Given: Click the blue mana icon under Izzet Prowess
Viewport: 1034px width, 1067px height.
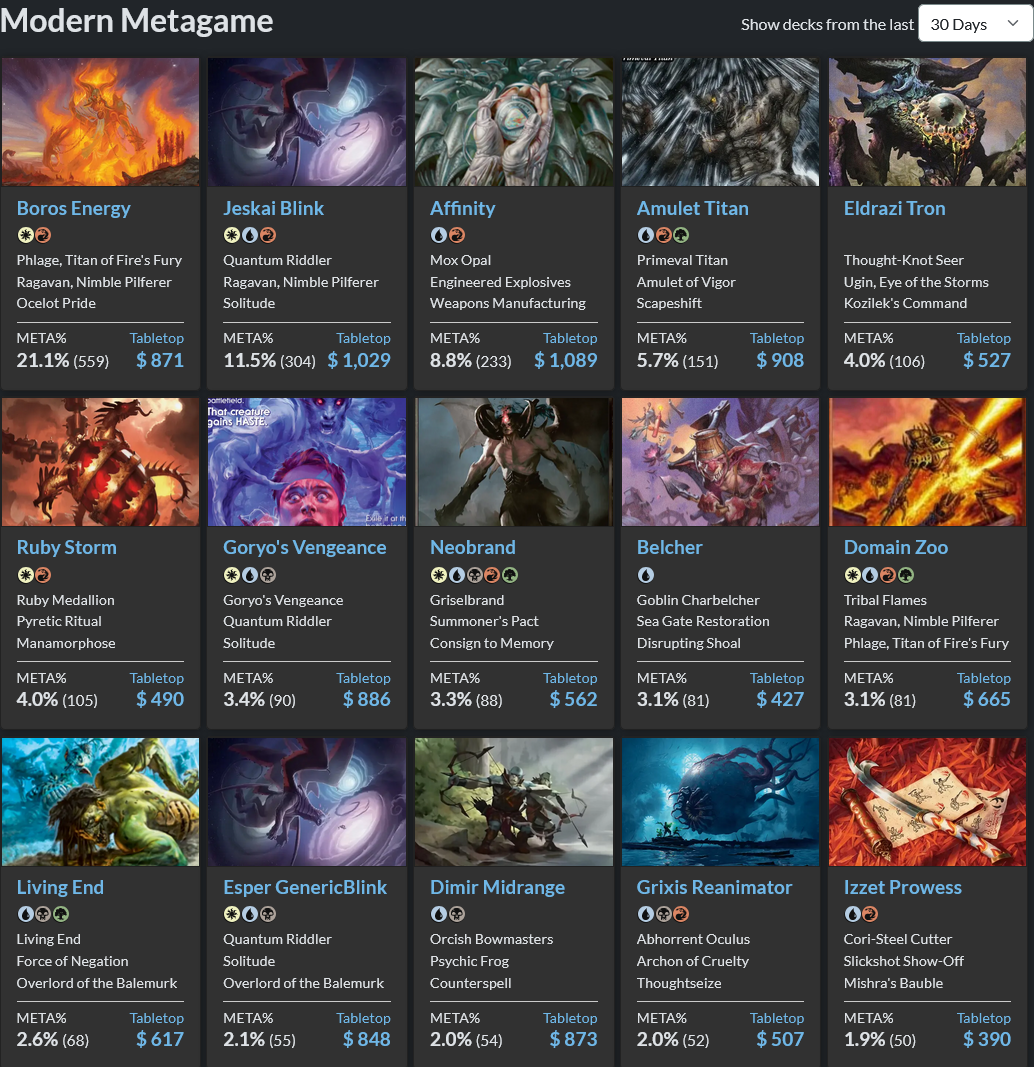Looking at the screenshot, I should 852,914.
